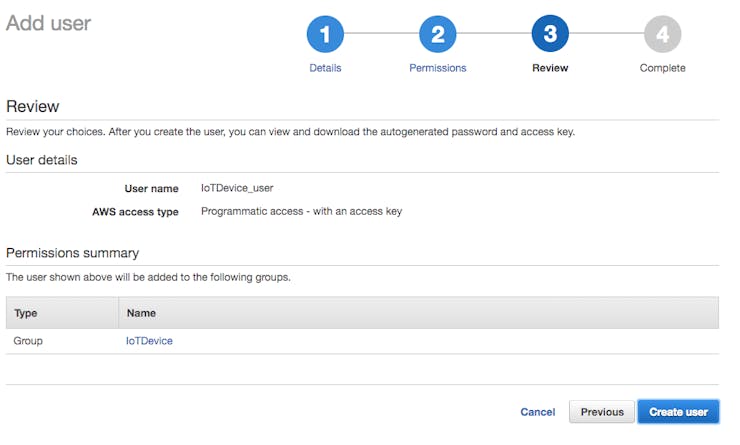Go to the Permissions step label
Image resolution: width=740 pixels, height=445 pixels.
click(x=437, y=68)
